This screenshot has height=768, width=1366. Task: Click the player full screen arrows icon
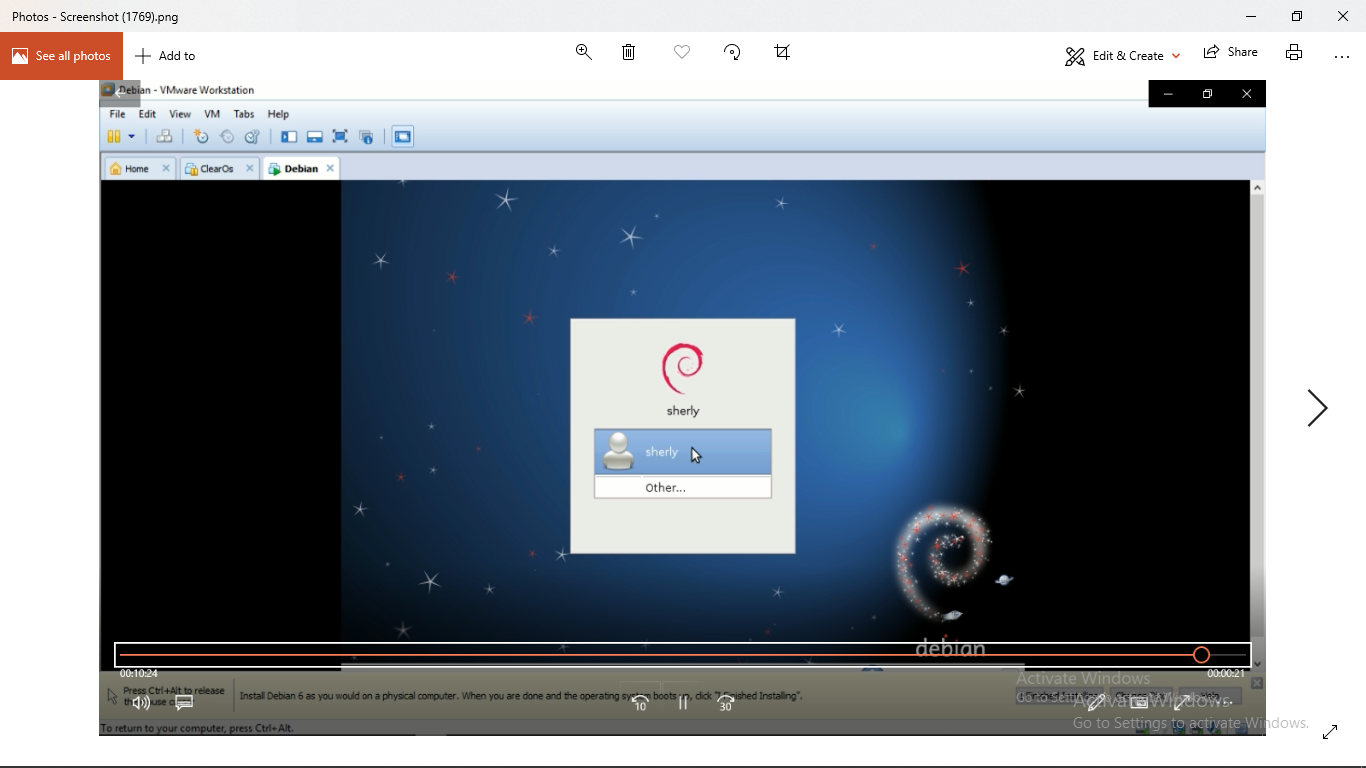1182,703
